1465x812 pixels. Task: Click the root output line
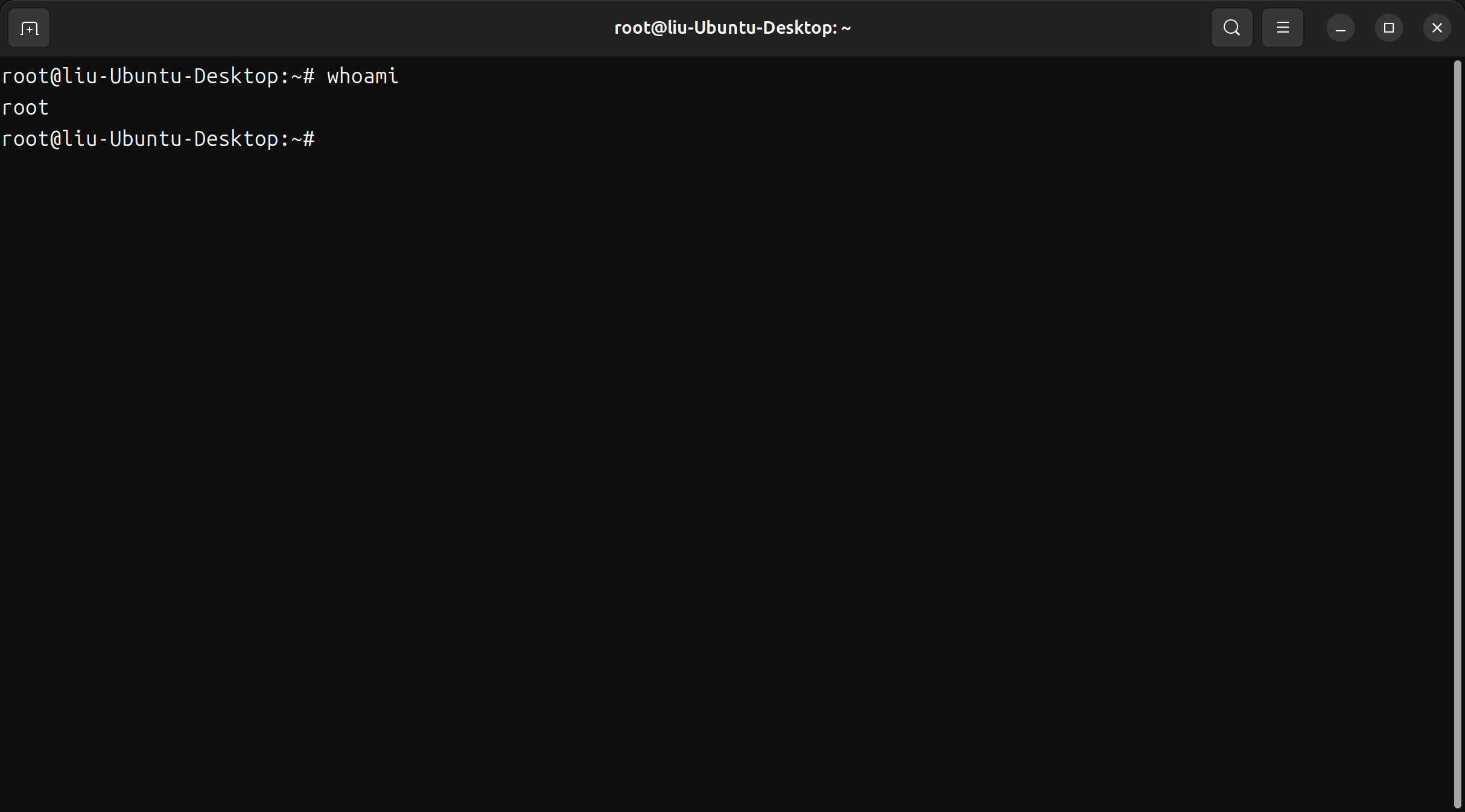point(25,108)
